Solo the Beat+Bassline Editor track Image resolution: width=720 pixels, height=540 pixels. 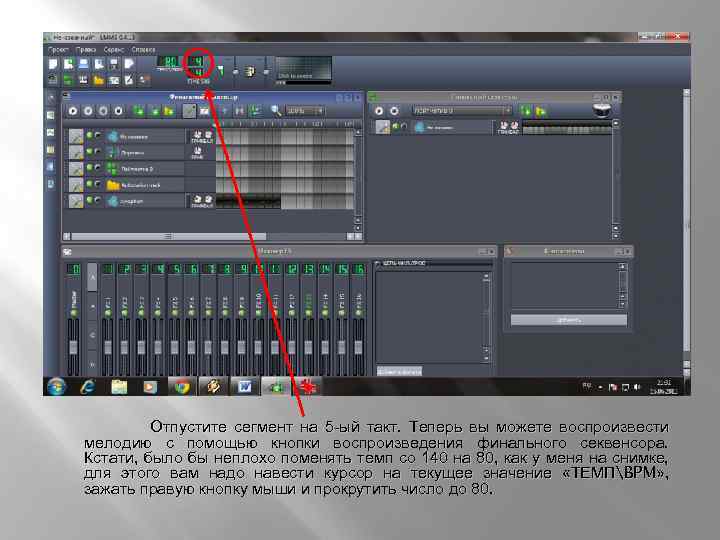pyautogui.click(x=404, y=125)
